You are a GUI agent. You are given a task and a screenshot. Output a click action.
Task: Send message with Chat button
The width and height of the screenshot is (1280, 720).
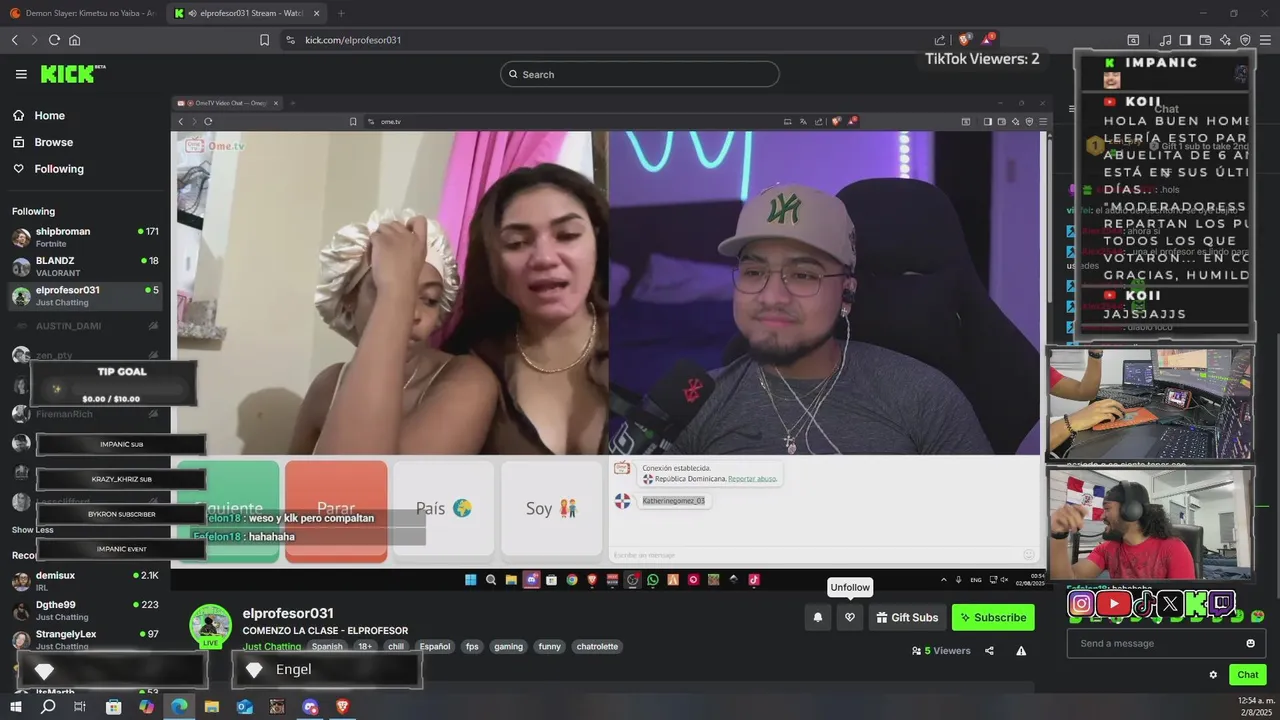click(1247, 675)
